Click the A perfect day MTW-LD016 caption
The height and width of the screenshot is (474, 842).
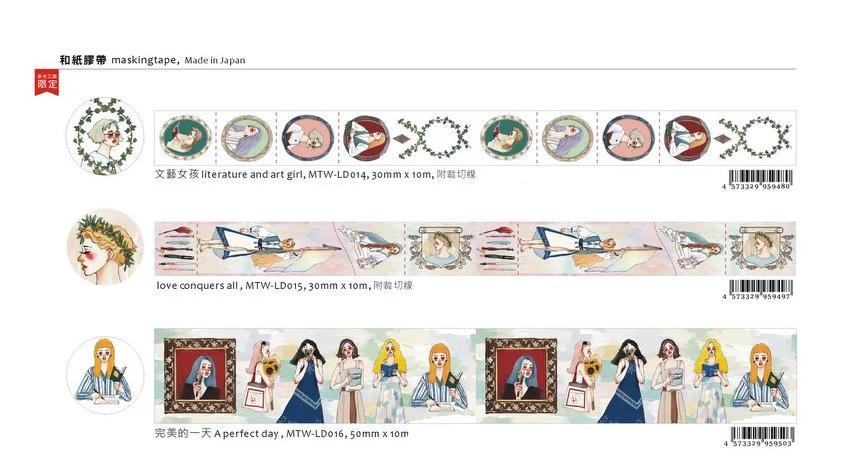pos(281,433)
